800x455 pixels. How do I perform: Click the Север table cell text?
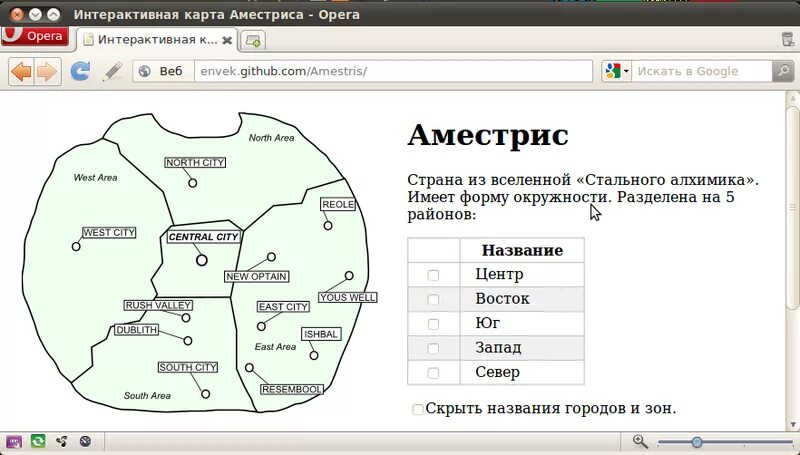pos(497,372)
